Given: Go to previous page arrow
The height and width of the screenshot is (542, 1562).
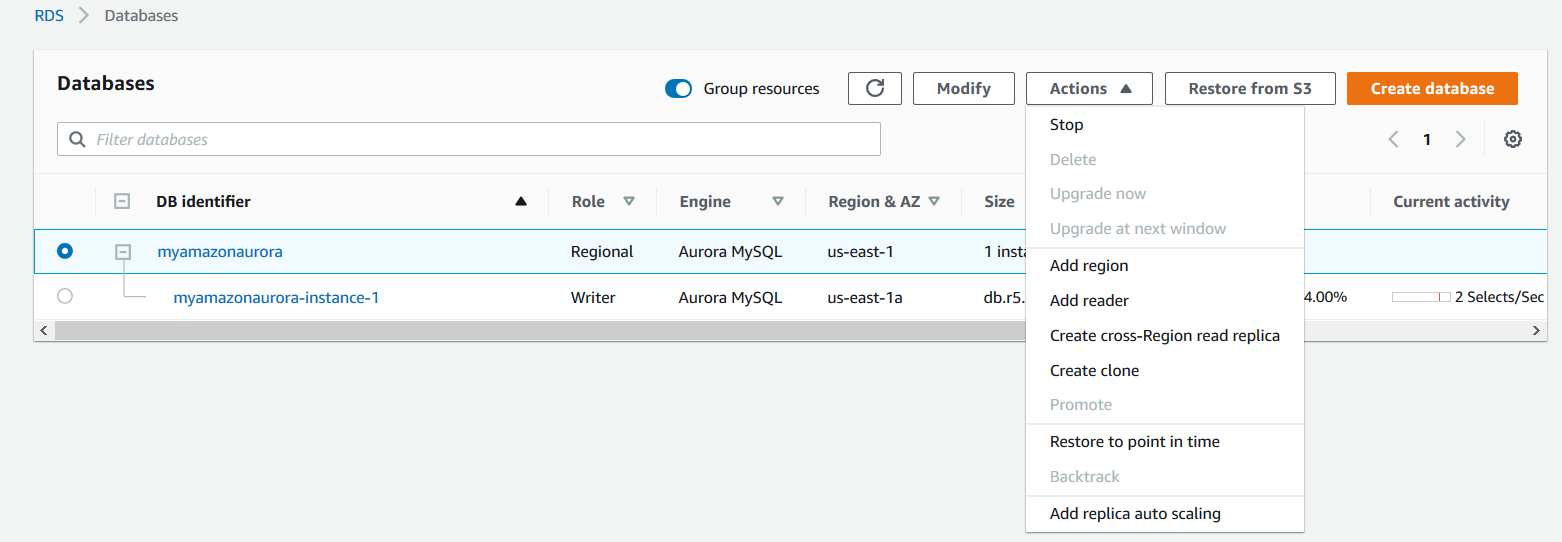Looking at the screenshot, I should pos(1394,139).
